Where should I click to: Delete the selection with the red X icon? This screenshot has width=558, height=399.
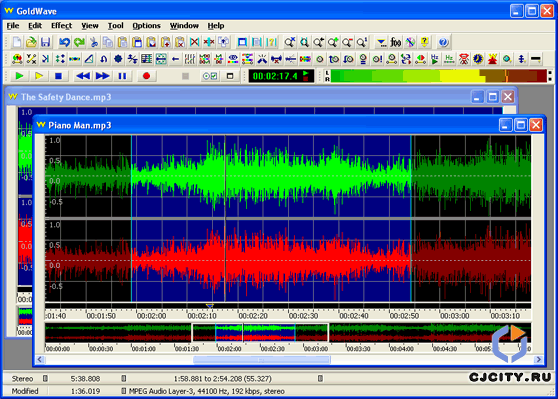pos(194,42)
